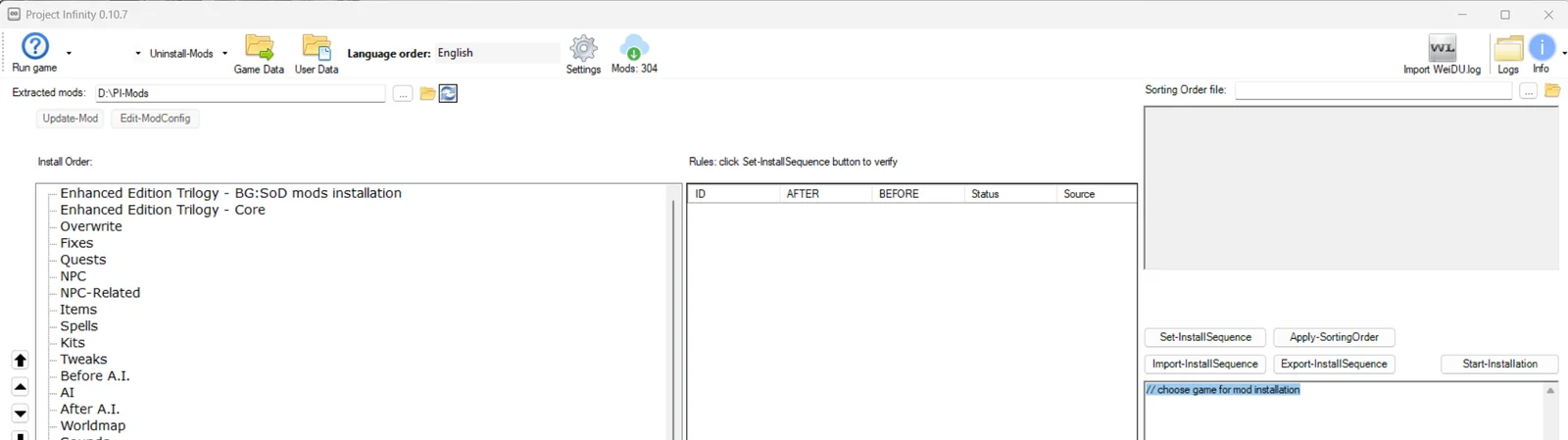Click the Edit-ModConfig button
Viewport: 1568px width, 440px height.
tap(155, 119)
